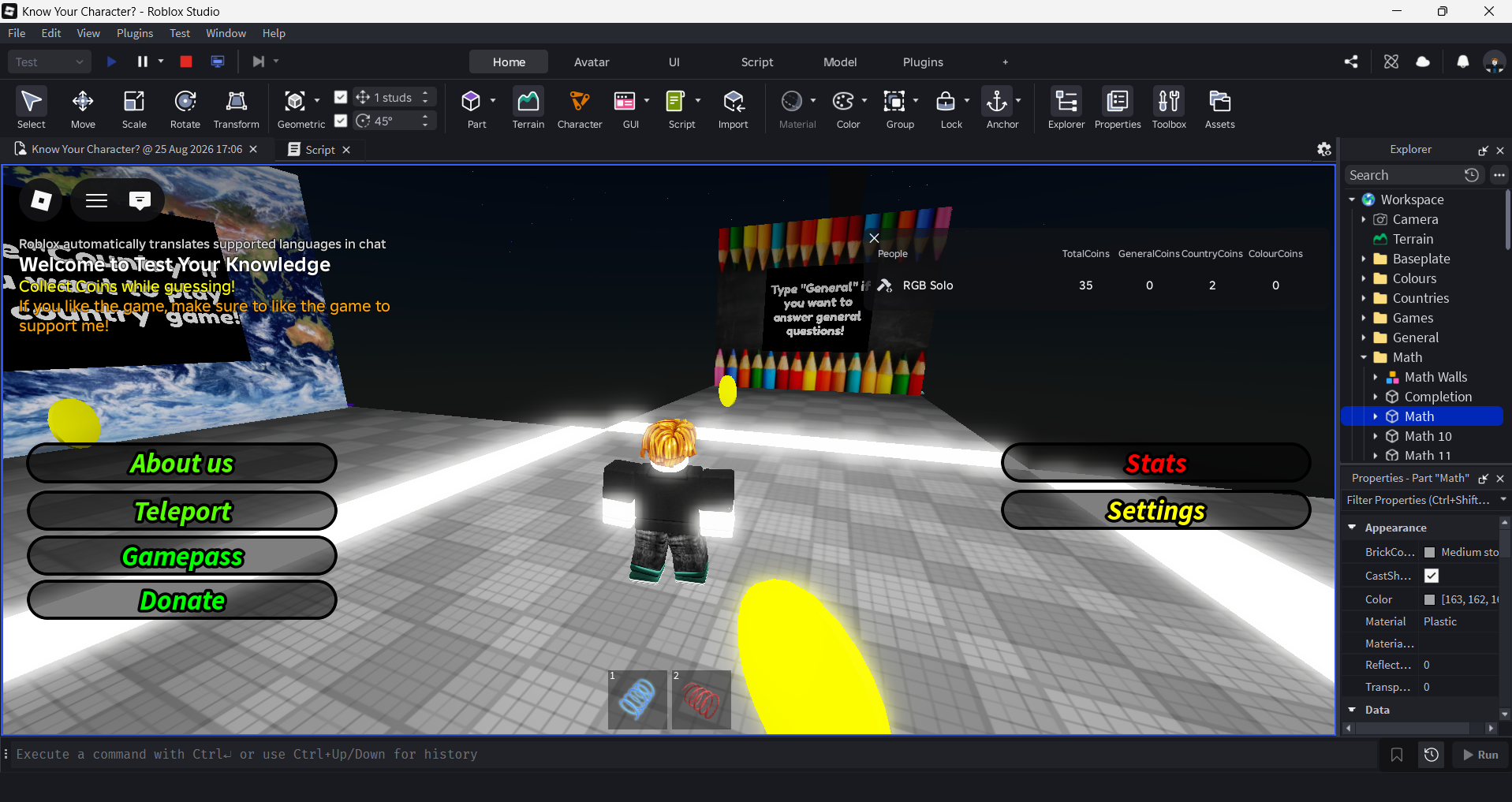Expand the Colours folder

pyautogui.click(x=1364, y=278)
